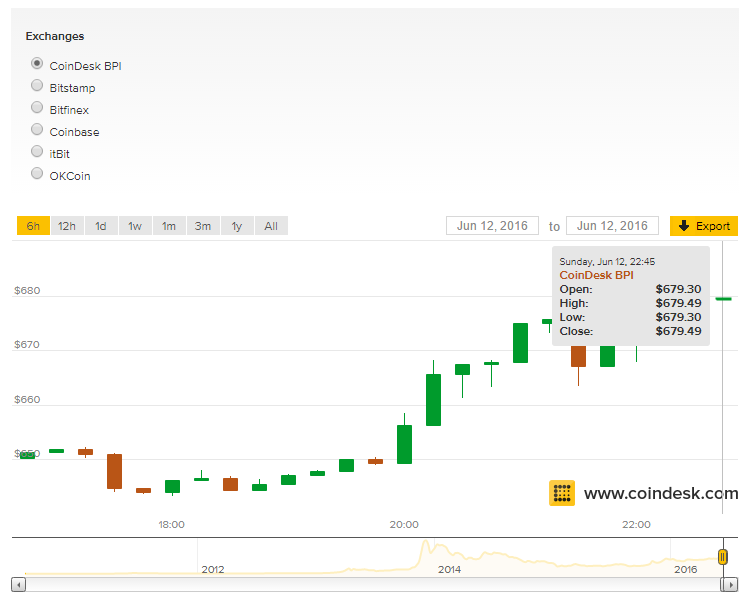The height and width of the screenshot is (604, 748).
Task: Click the 2012 label in the navigator
Action: [213, 570]
